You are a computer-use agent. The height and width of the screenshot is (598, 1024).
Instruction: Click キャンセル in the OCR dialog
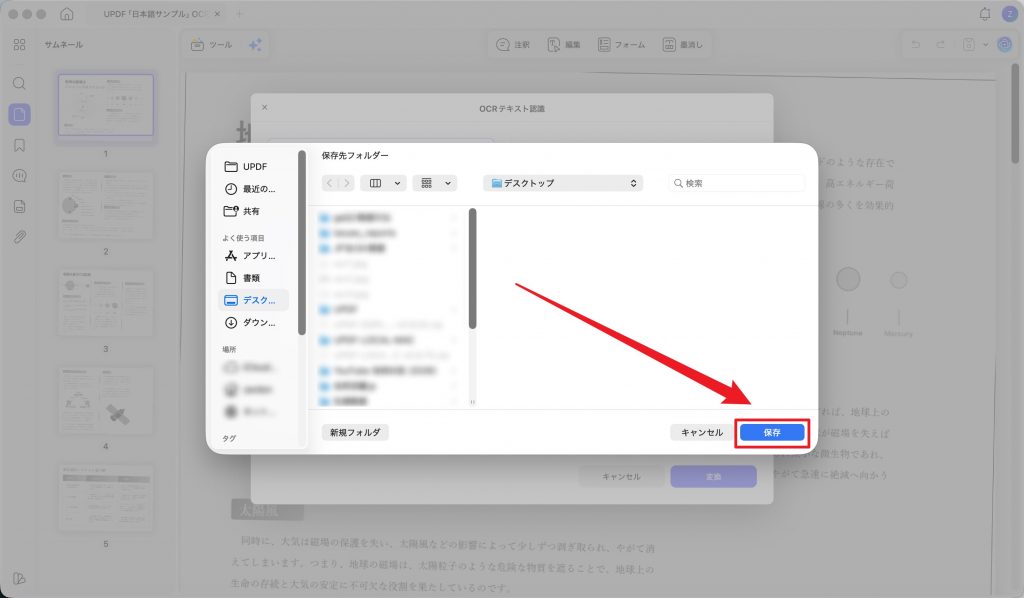tap(621, 477)
